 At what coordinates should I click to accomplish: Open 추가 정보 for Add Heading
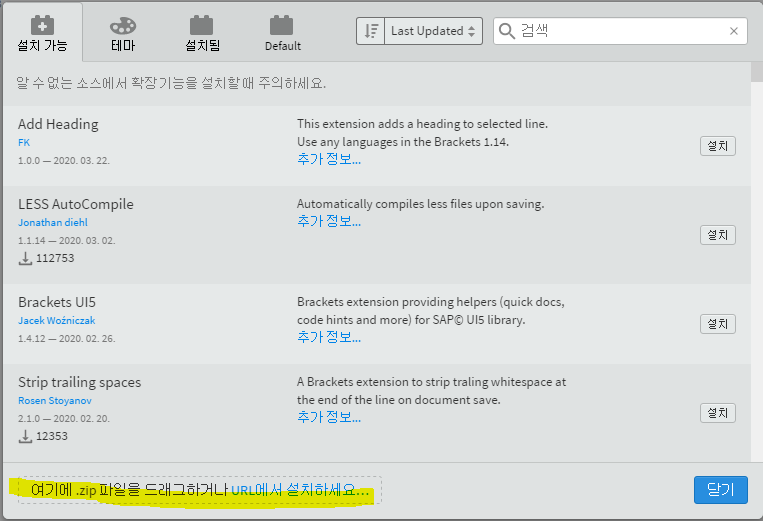click(x=329, y=159)
